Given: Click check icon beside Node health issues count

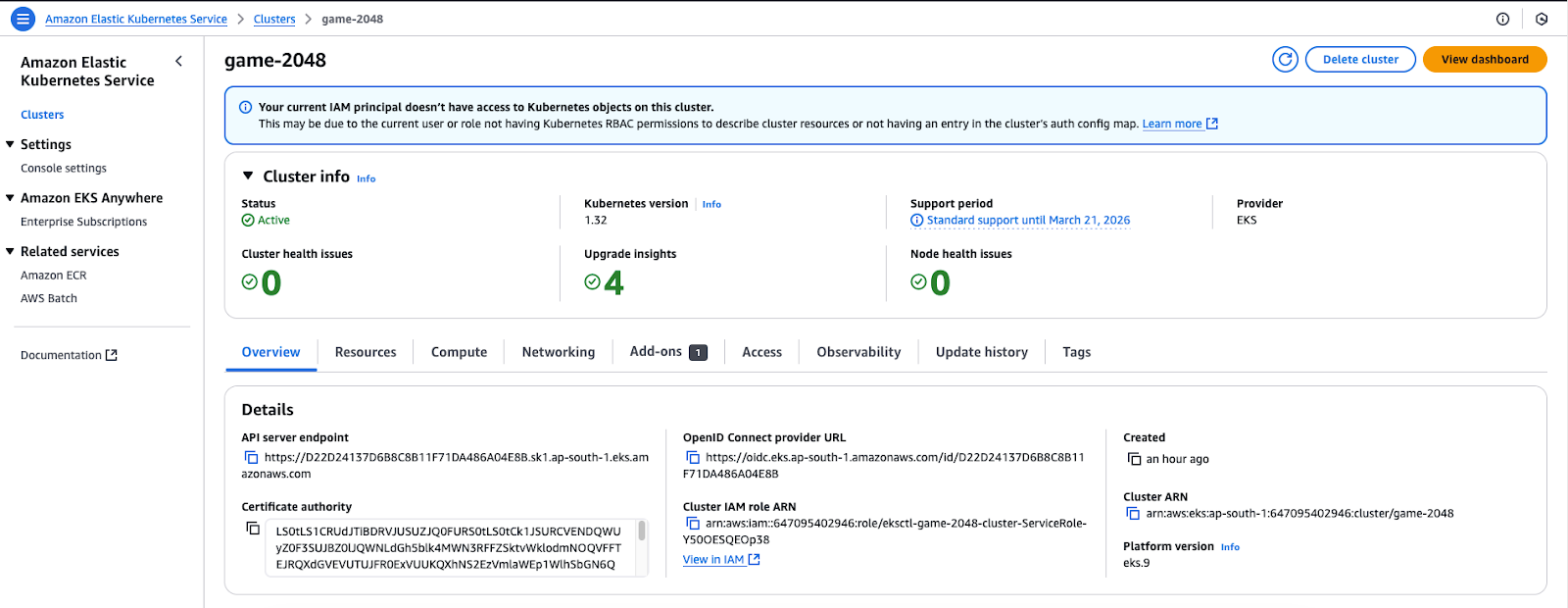Looking at the screenshot, I should click(x=918, y=282).
